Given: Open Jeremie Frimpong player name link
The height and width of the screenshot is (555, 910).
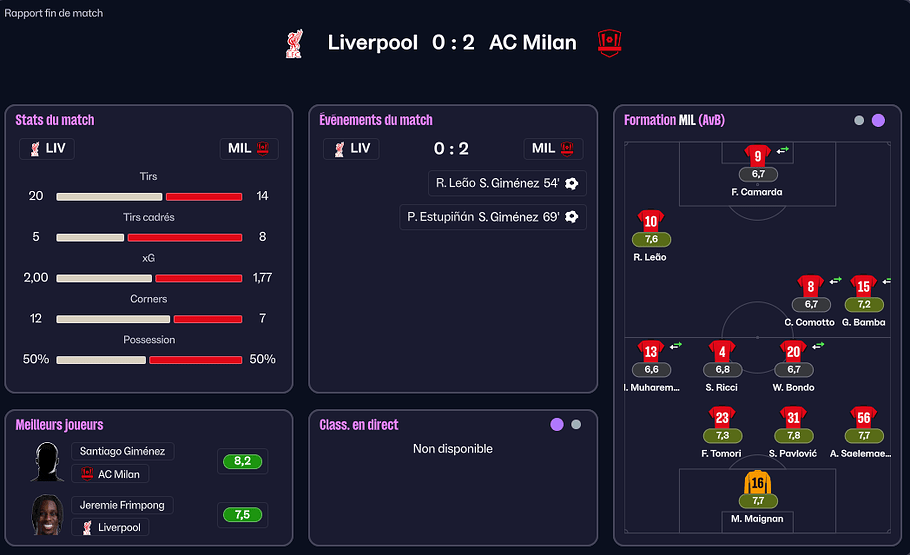Looking at the screenshot, I should (x=122, y=505).
